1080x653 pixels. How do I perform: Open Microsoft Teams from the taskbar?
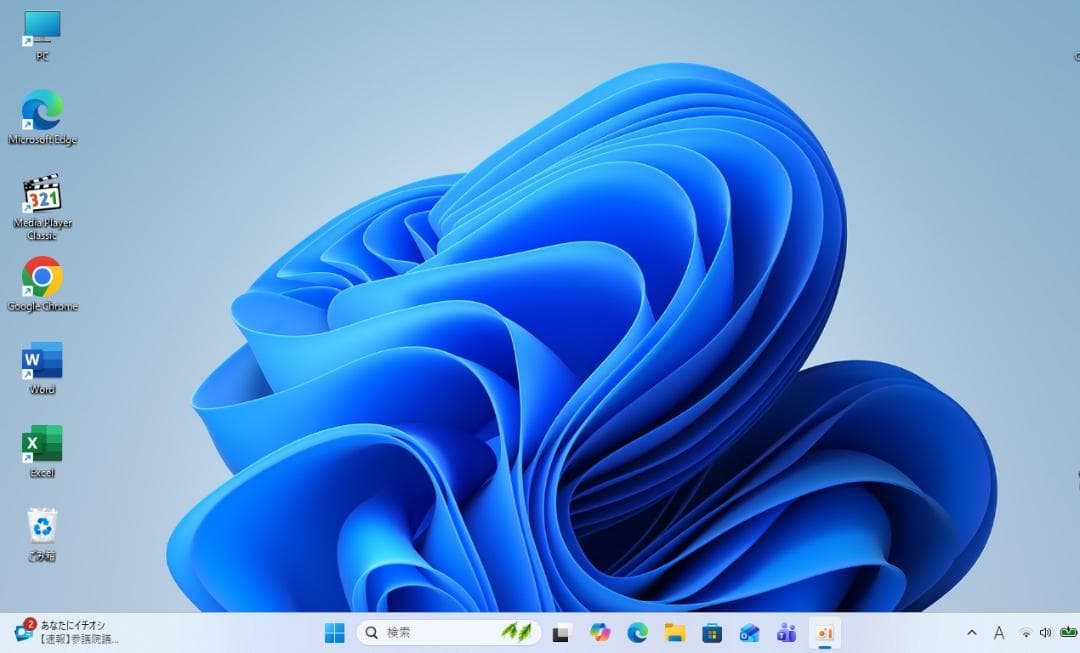coord(786,633)
